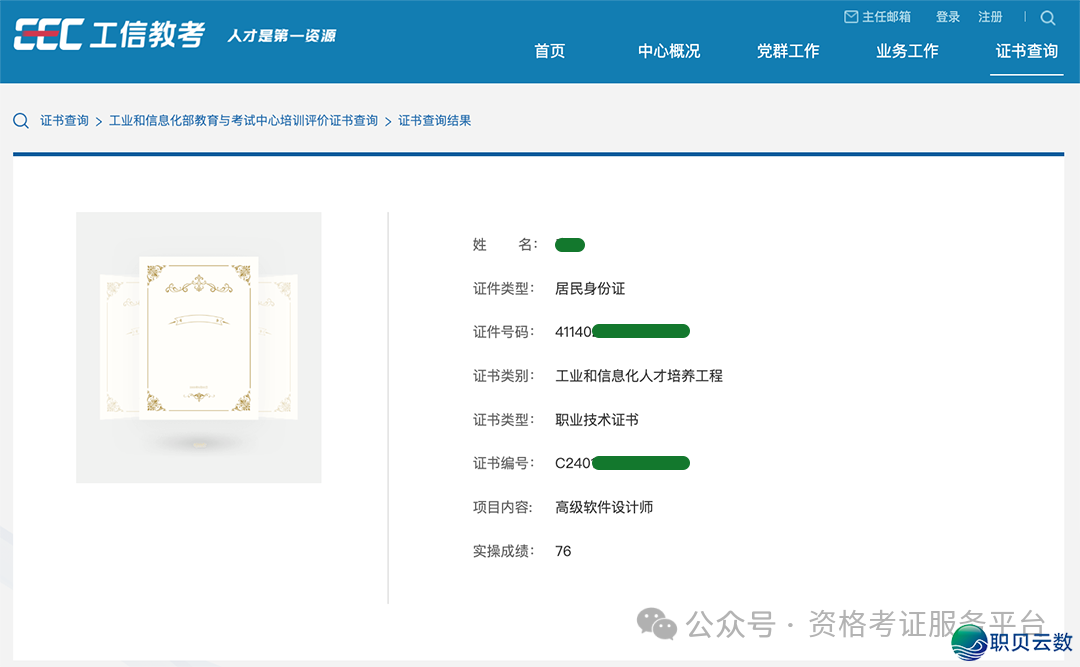Viewport: 1080px width, 667px height.
Task: Click the magnifier icon in the breadcrumb bar
Action: [x=21, y=120]
